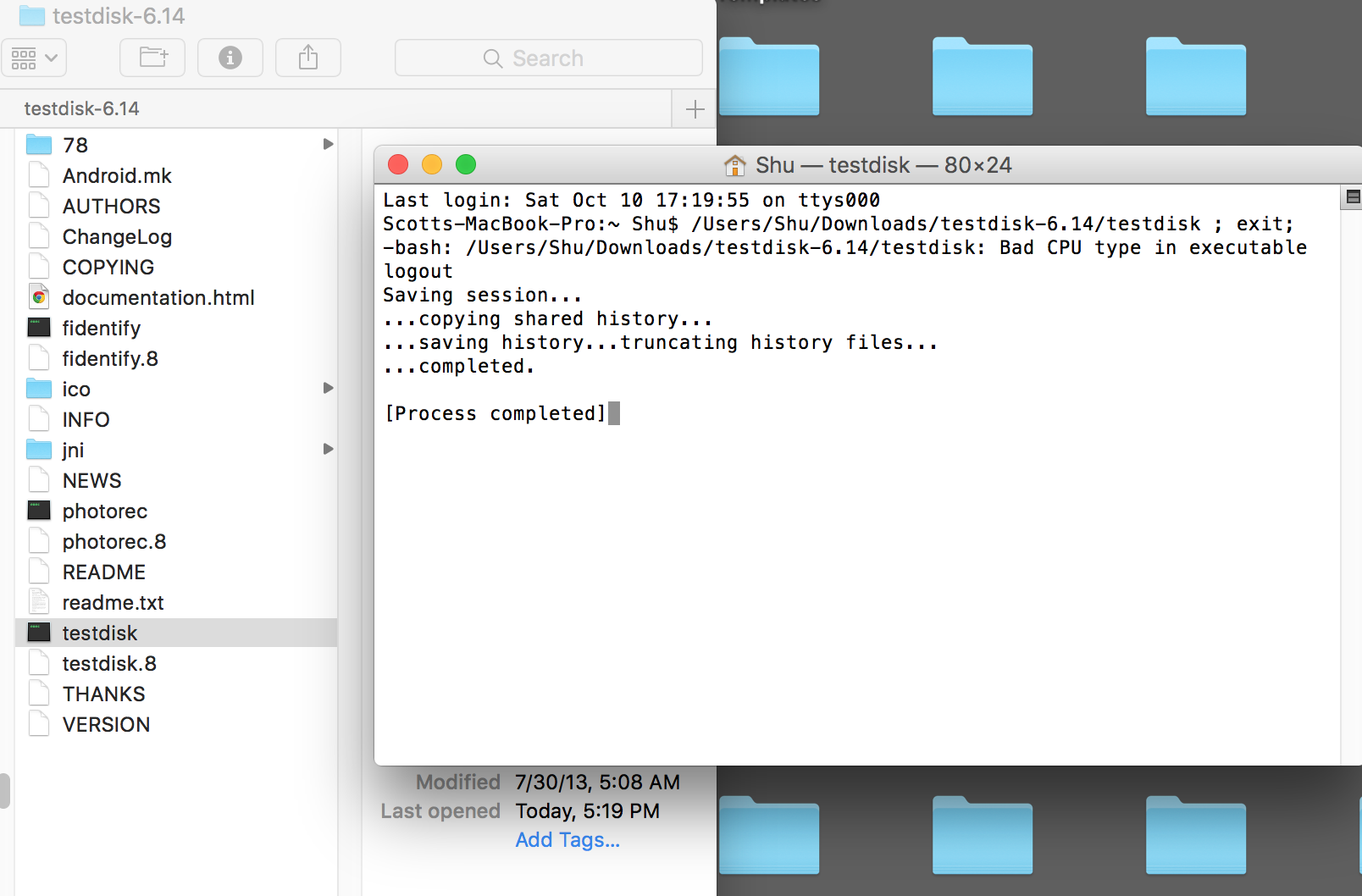Click the Share toolbar button
1362x896 pixels.
pos(308,58)
